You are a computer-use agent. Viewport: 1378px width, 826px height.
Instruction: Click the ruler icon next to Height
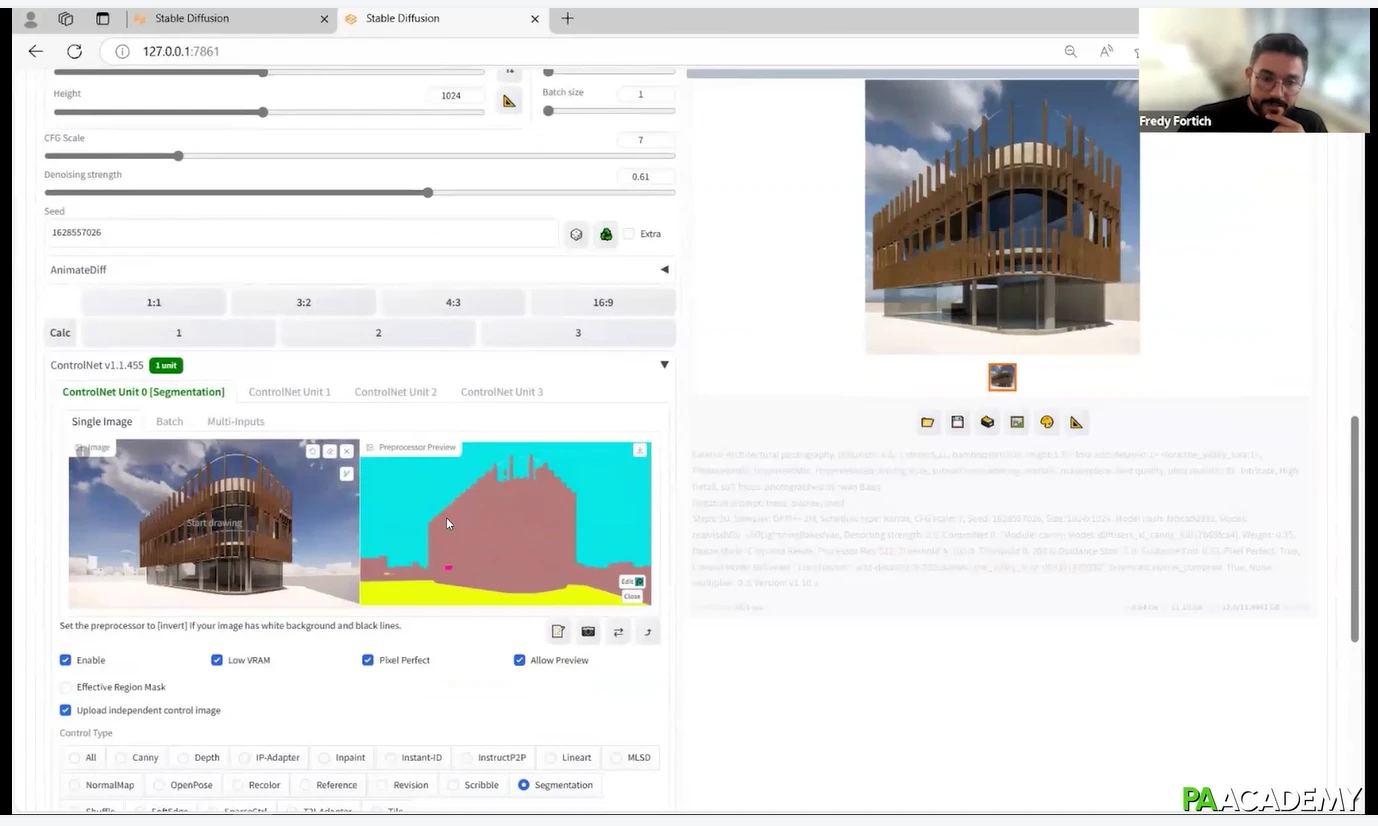pyautogui.click(x=509, y=101)
